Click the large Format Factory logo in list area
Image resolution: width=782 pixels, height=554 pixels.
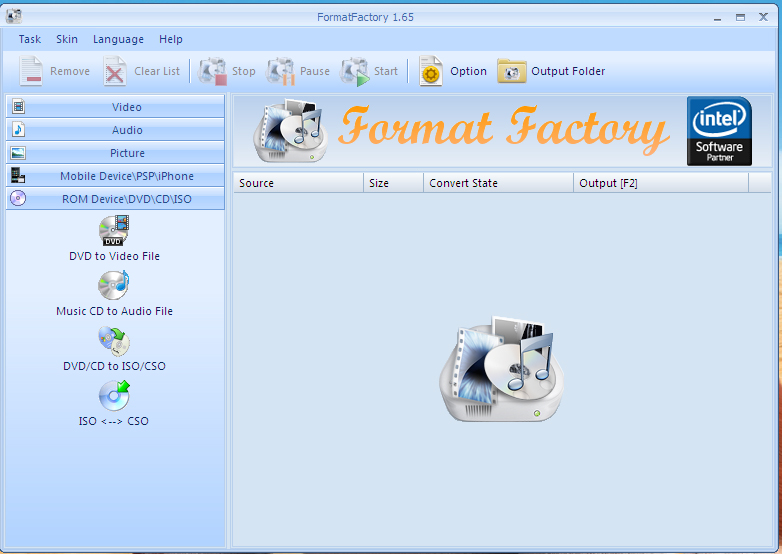pos(501,368)
